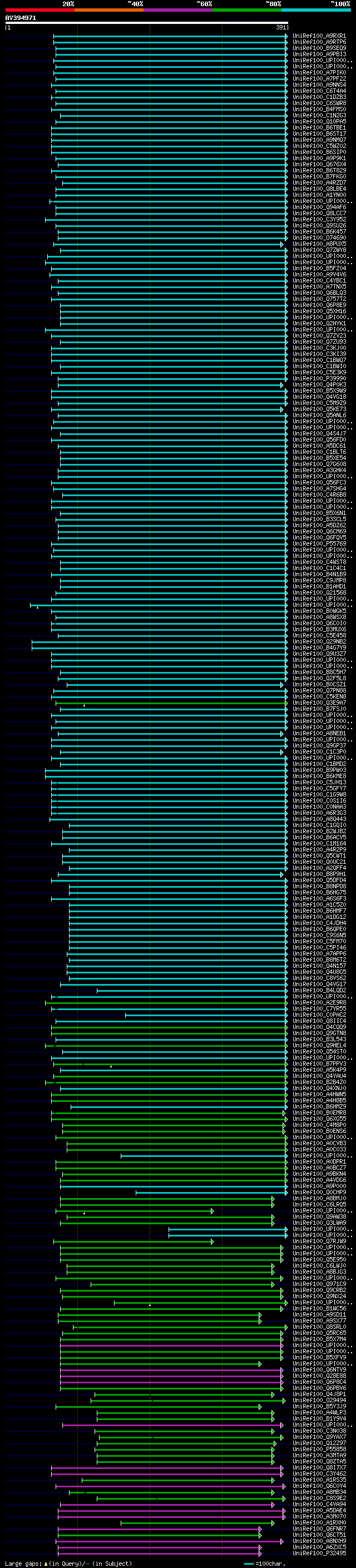Open hit label UniRef100_A7PIK0

319,72
